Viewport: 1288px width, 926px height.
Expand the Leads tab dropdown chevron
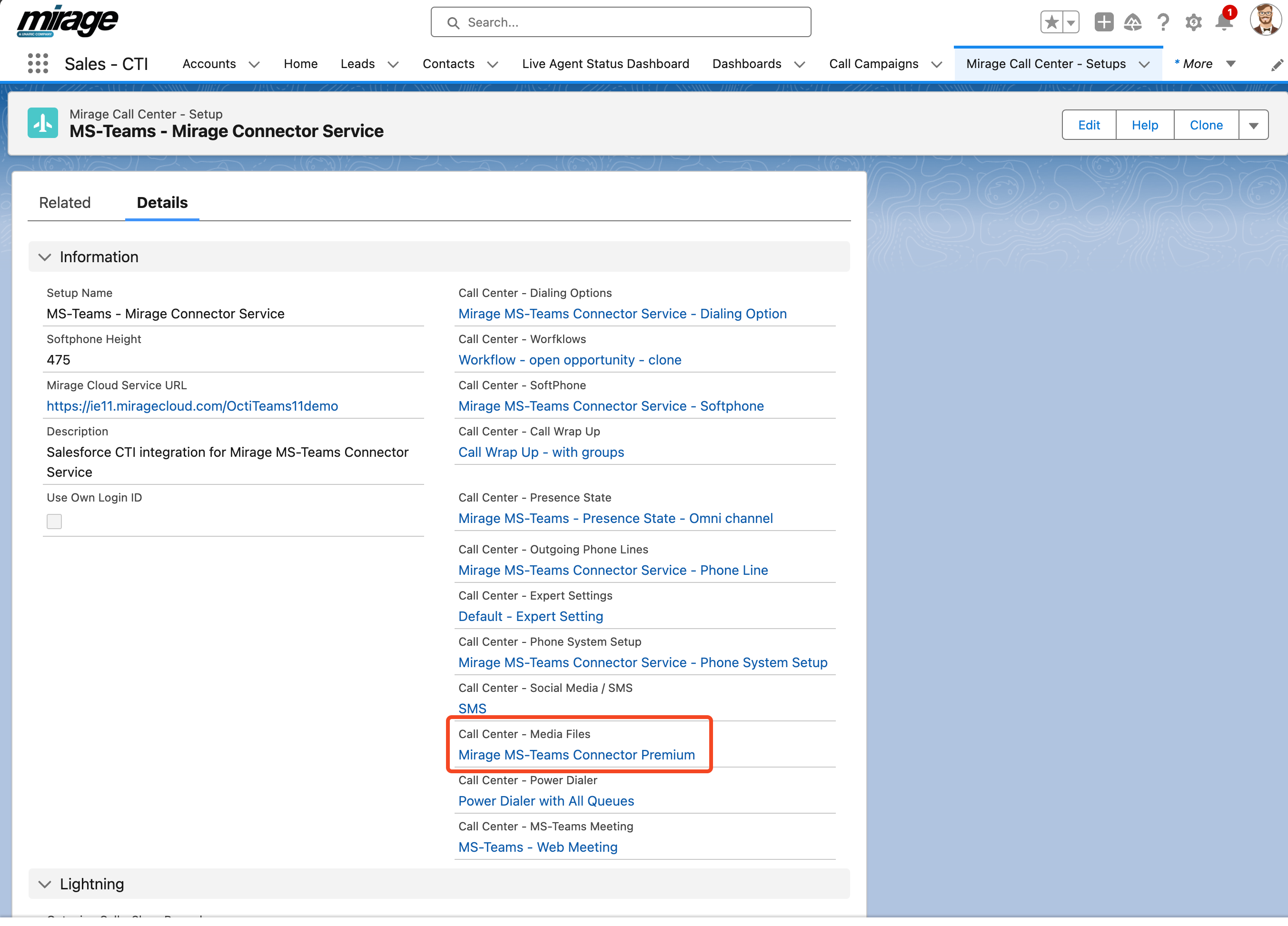pyautogui.click(x=392, y=64)
